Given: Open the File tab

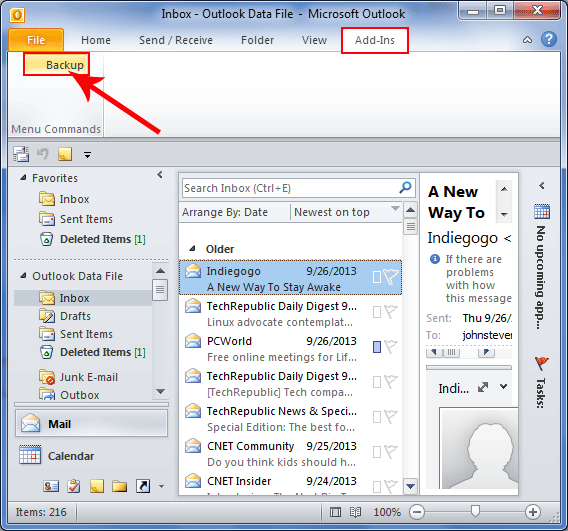Looking at the screenshot, I should coord(36,40).
